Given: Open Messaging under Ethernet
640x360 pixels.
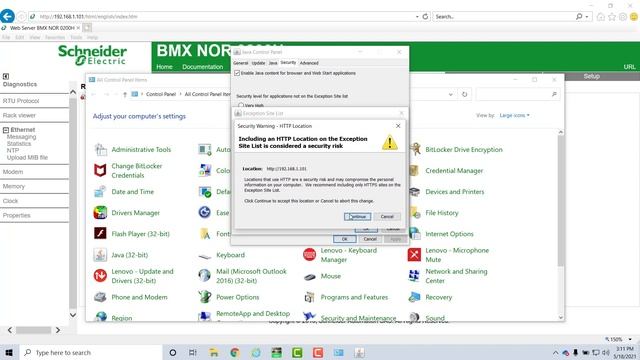Looking at the screenshot, I should [x=22, y=137].
